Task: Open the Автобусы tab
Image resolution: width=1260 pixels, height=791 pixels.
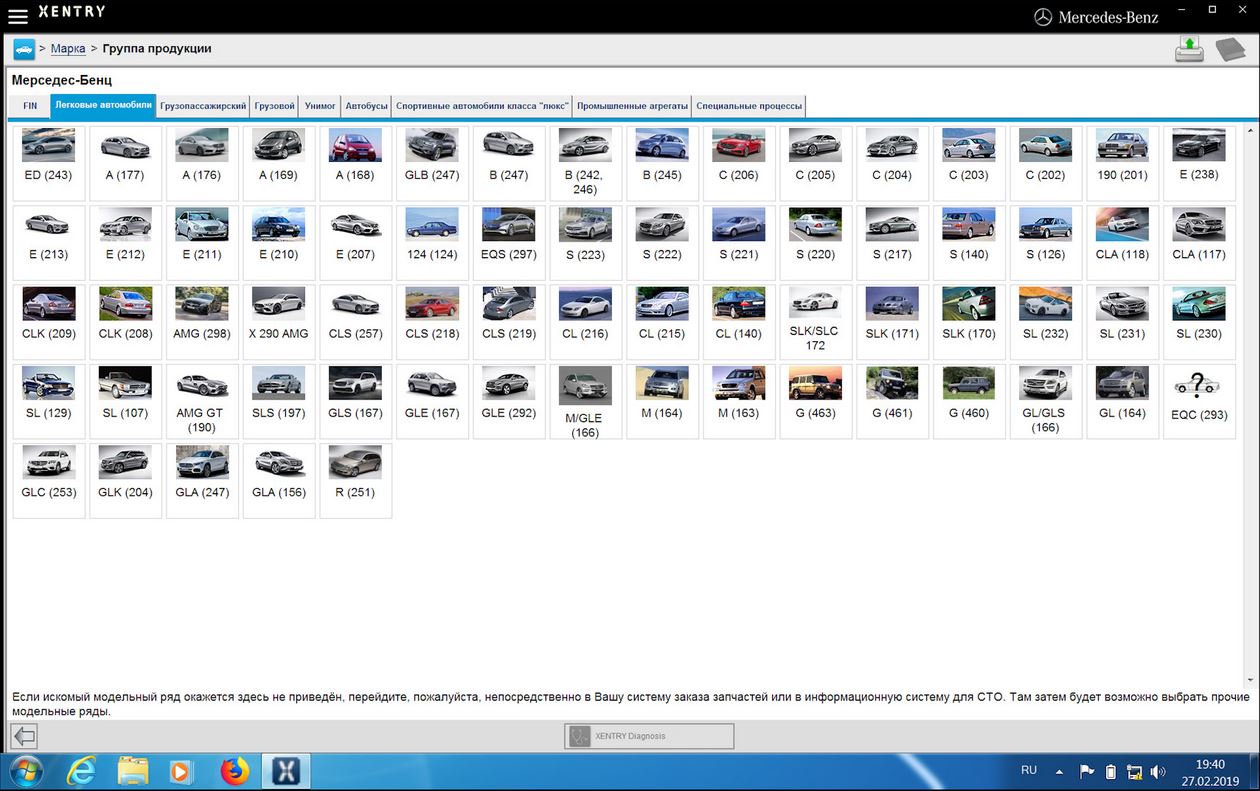Action: point(366,106)
